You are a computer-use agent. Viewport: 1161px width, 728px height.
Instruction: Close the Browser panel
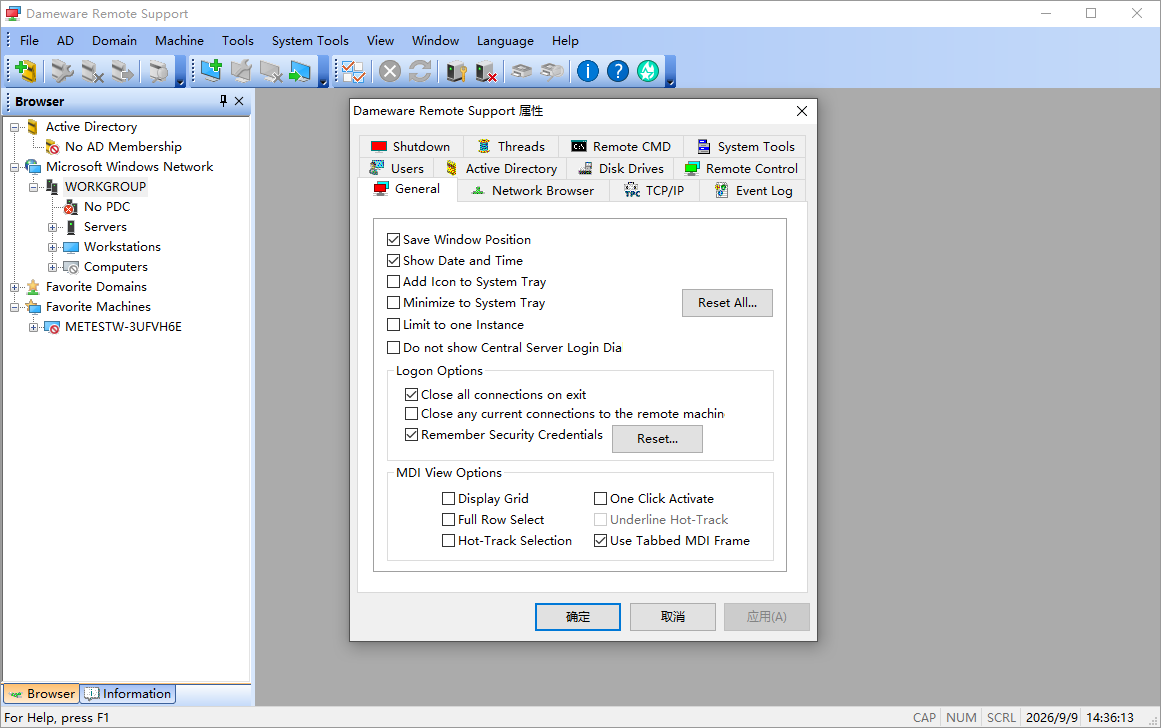point(239,101)
